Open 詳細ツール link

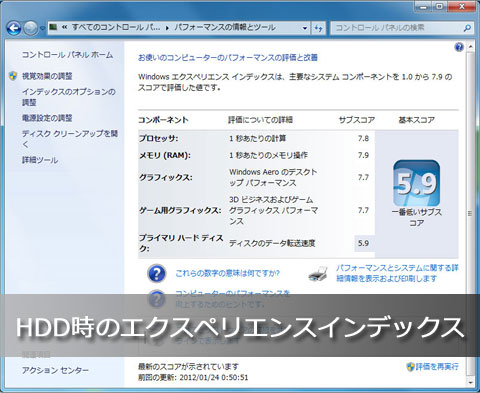click(40, 160)
